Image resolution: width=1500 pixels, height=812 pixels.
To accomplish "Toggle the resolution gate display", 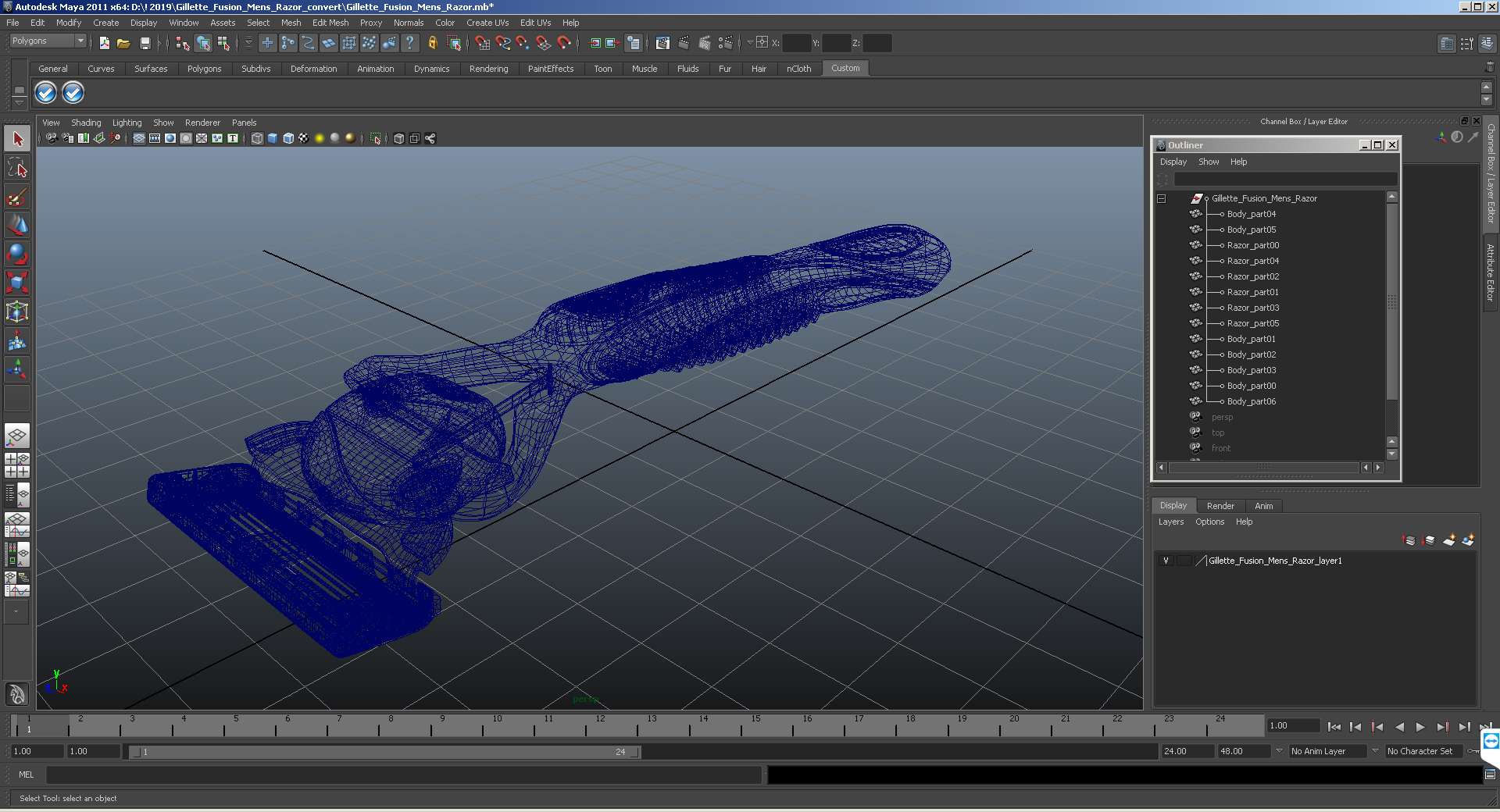I will click(170, 138).
